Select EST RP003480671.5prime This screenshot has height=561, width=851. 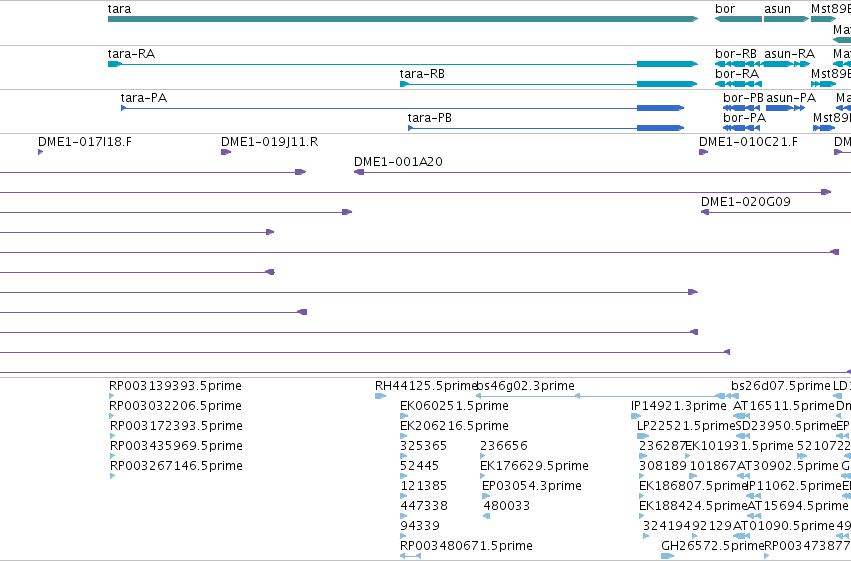coord(410,556)
